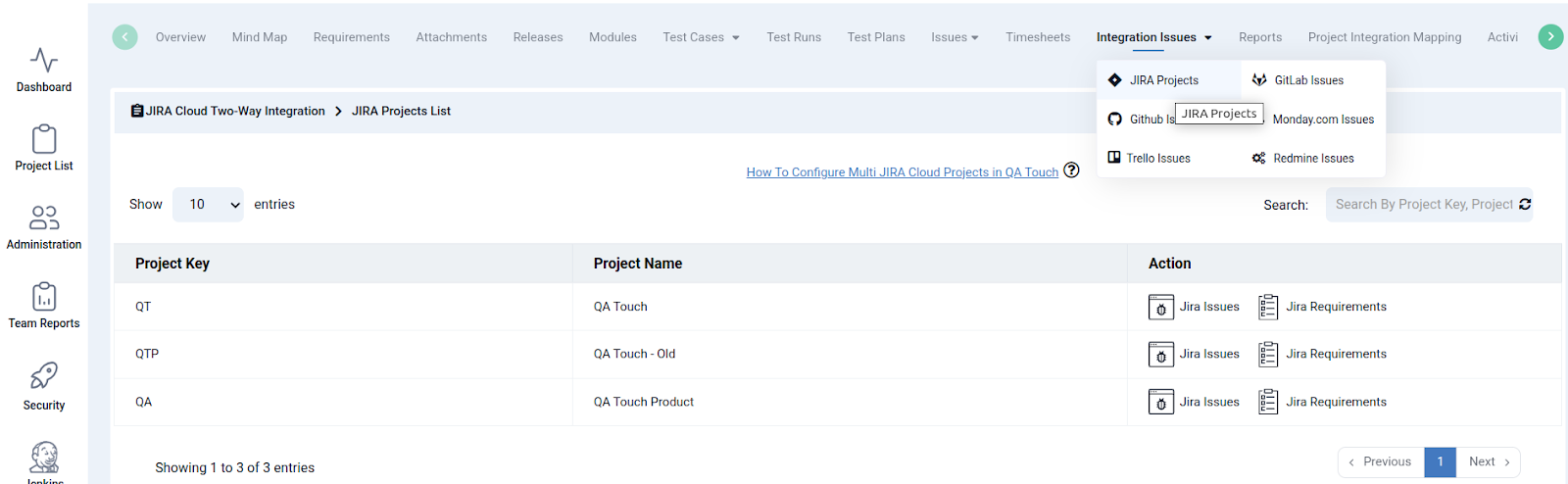
Task: Switch to the Timesheets tab
Action: [x=1038, y=37]
